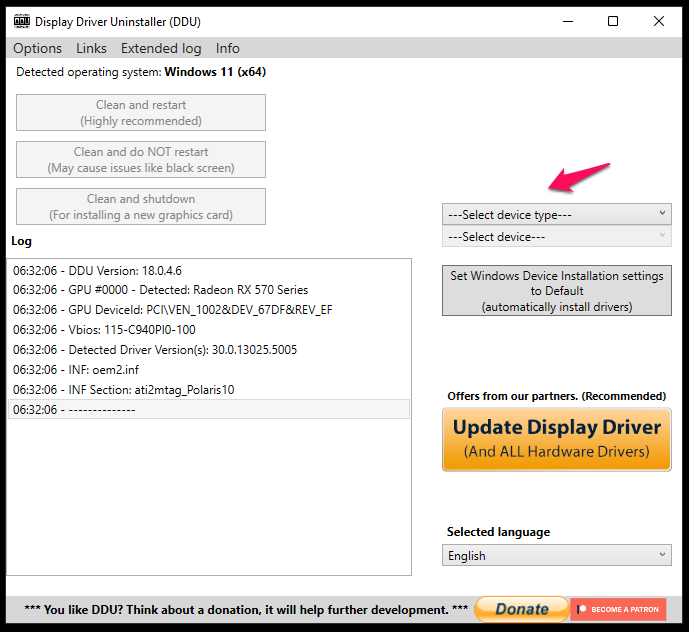Open the Info menu

227,48
